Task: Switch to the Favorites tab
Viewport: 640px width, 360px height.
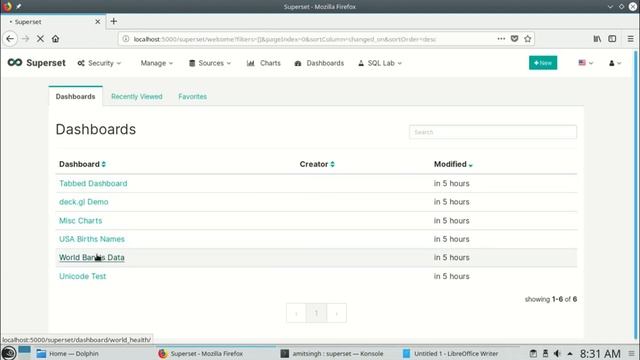Action: (193, 96)
